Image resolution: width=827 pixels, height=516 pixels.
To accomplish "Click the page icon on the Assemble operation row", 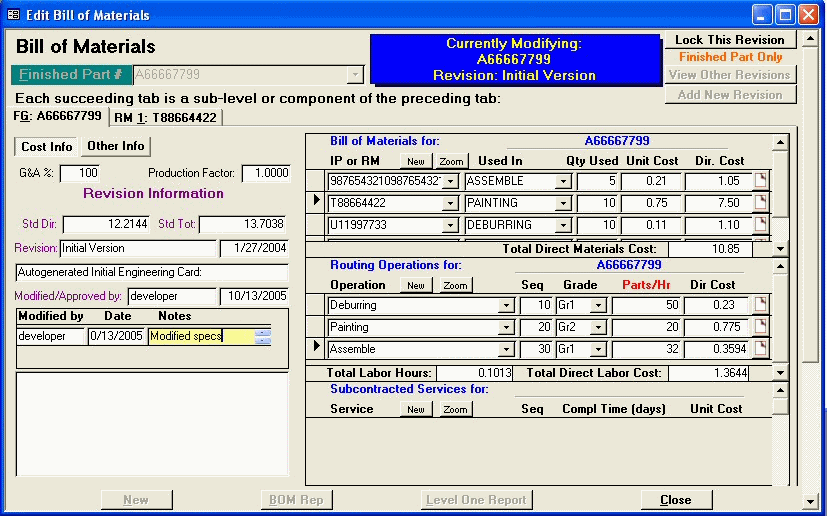I will 761,349.
